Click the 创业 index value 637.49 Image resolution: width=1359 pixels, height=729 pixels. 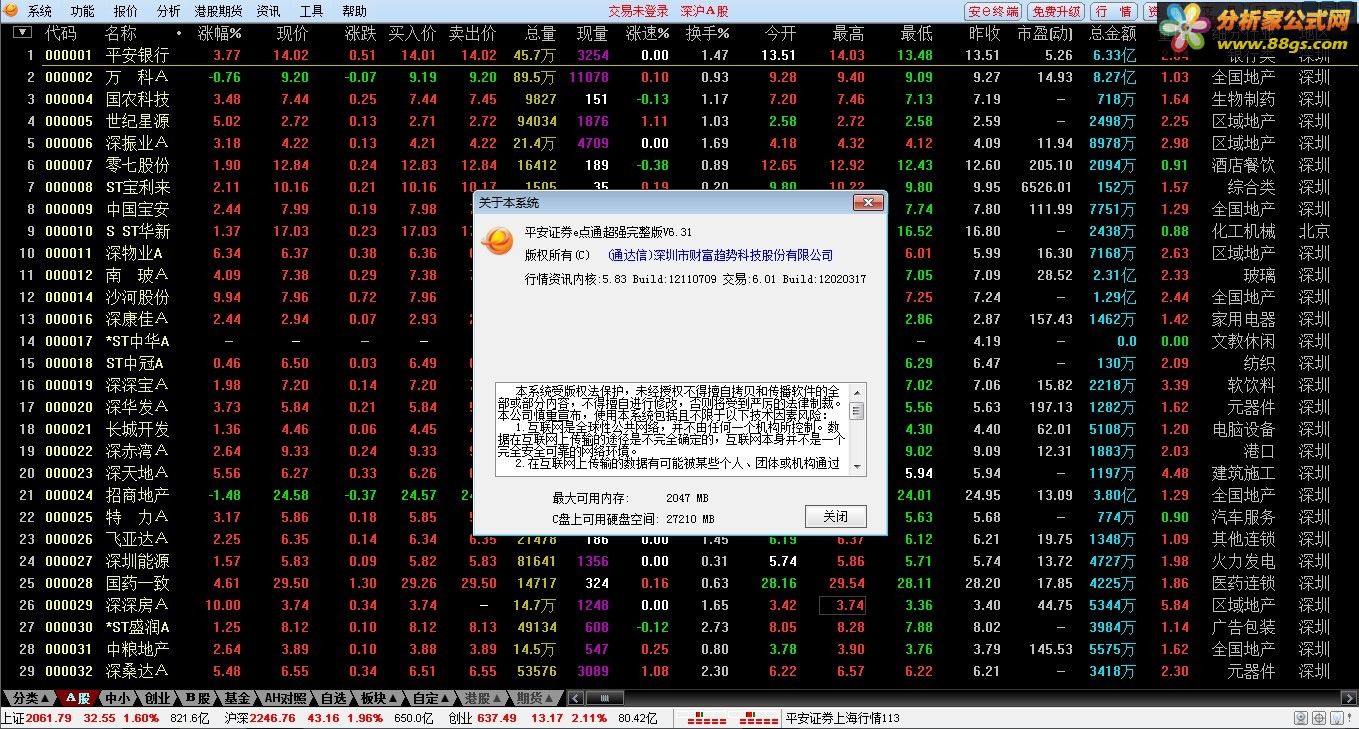[x=496, y=718]
